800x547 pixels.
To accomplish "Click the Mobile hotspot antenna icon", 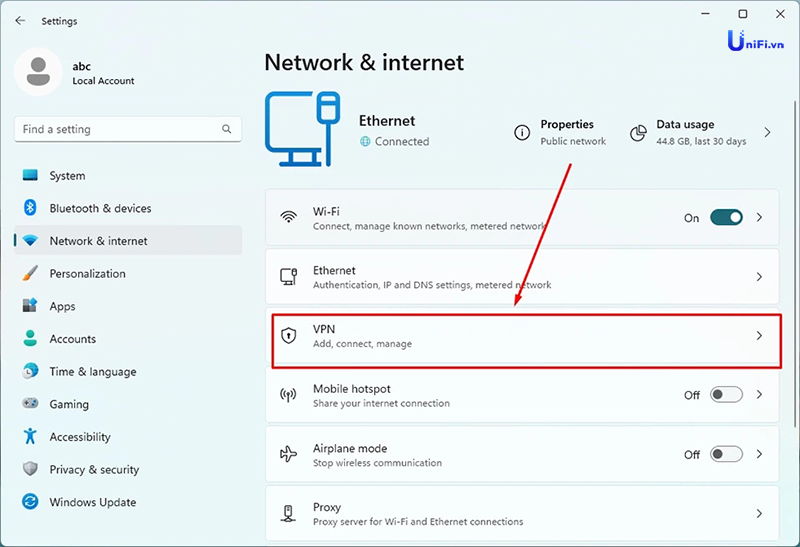I will 288,394.
